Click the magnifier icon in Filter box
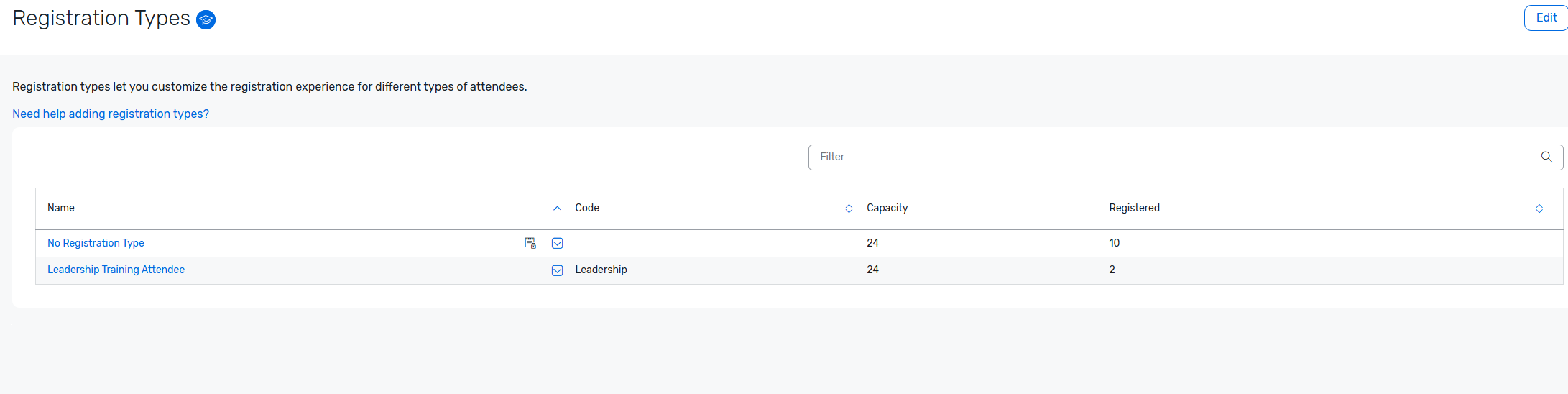 coord(1546,157)
